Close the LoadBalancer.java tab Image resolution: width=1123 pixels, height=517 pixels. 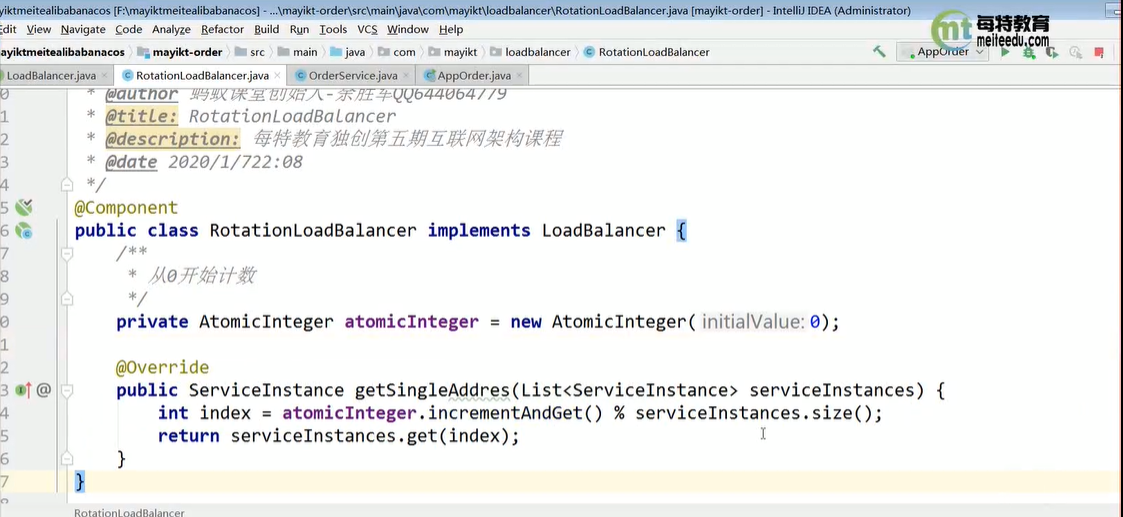[105, 75]
